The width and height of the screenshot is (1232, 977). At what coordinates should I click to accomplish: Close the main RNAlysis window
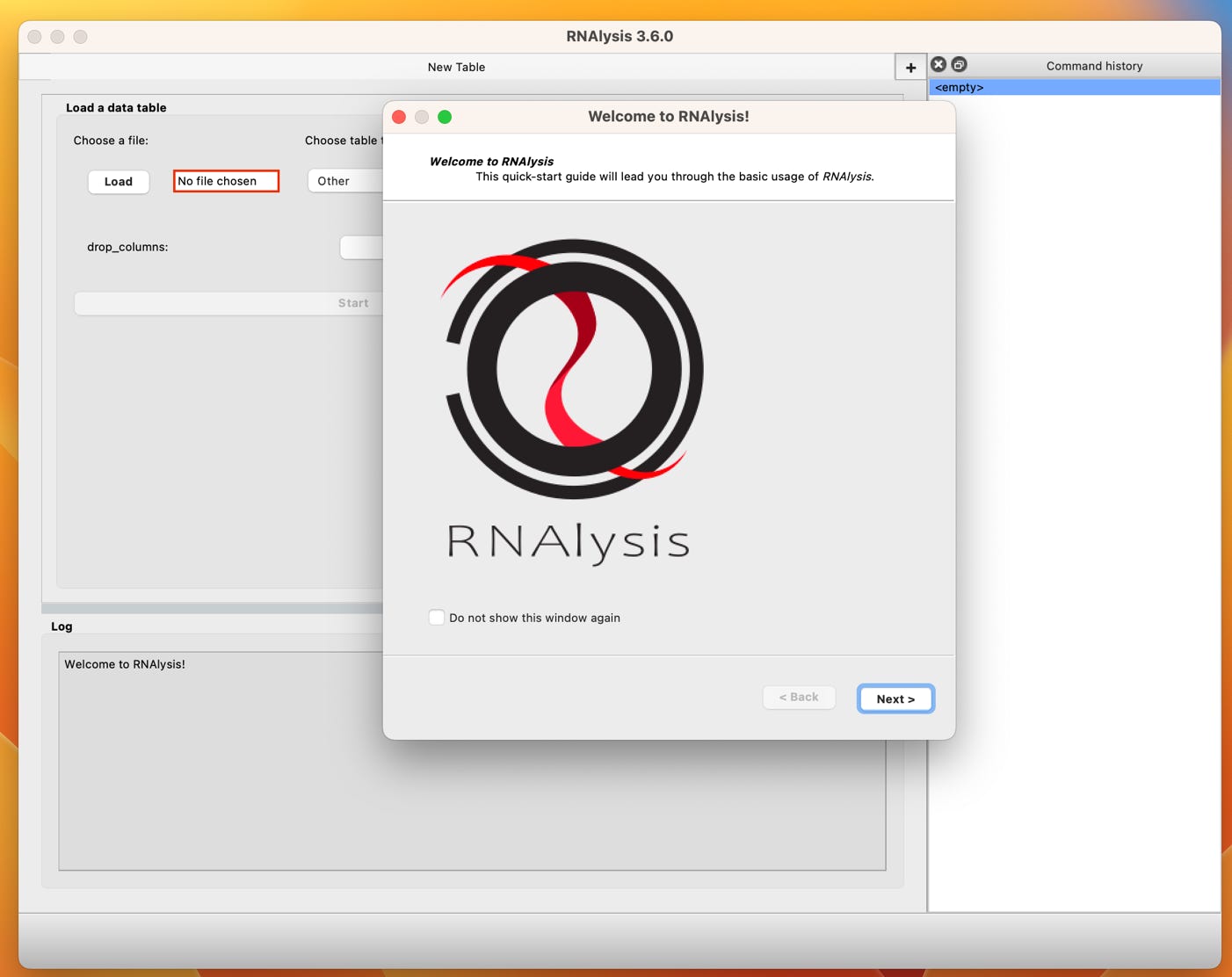35,37
